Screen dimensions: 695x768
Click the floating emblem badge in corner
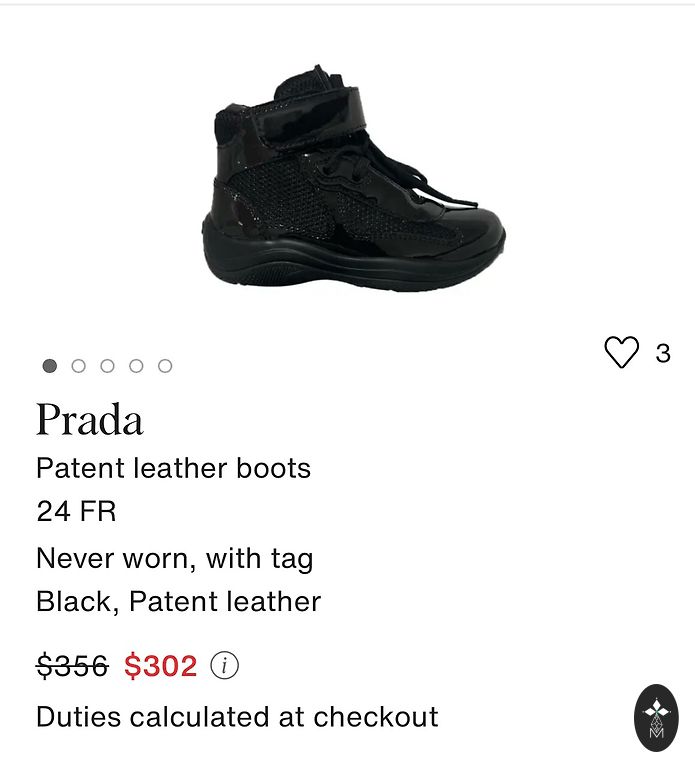point(656,718)
